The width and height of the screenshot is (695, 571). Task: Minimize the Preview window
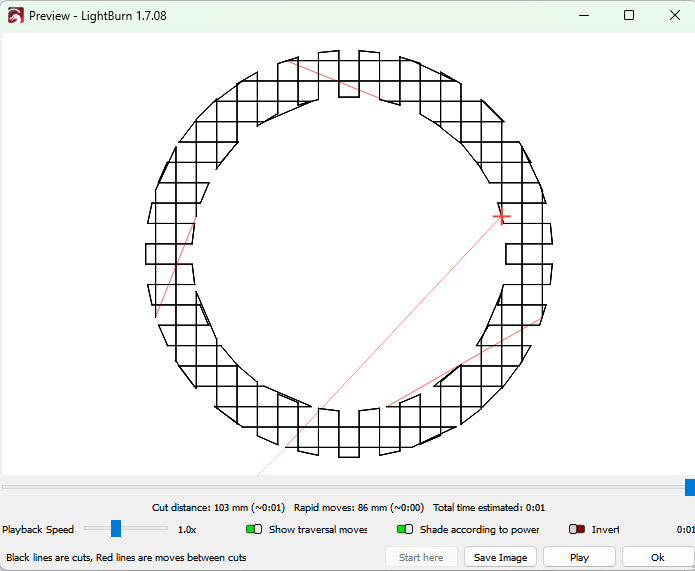[x=584, y=16]
